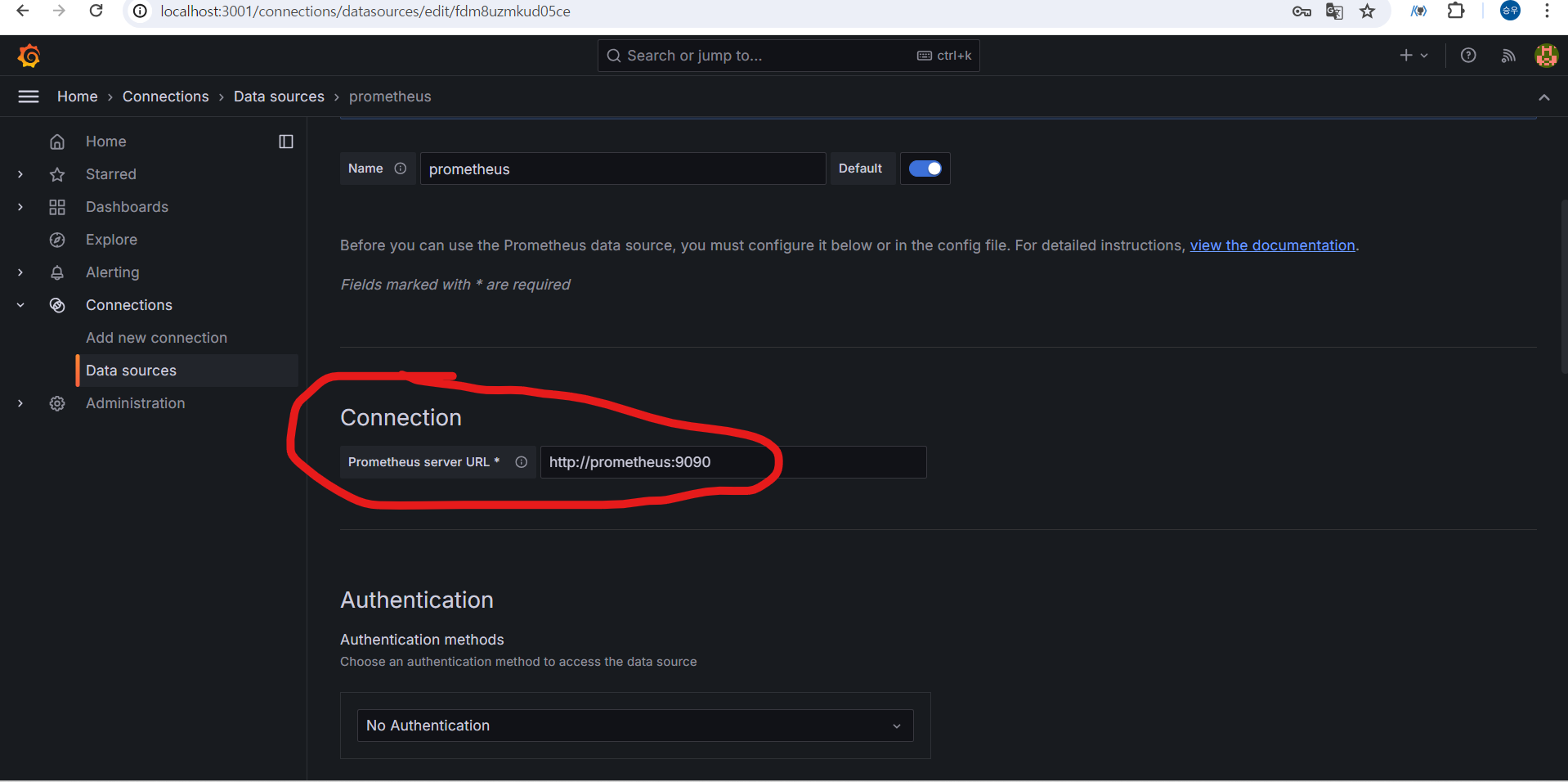The height and width of the screenshot is (782, 1568).
Task: Open Alerting in sidebar menu
Action: point(113,272)
